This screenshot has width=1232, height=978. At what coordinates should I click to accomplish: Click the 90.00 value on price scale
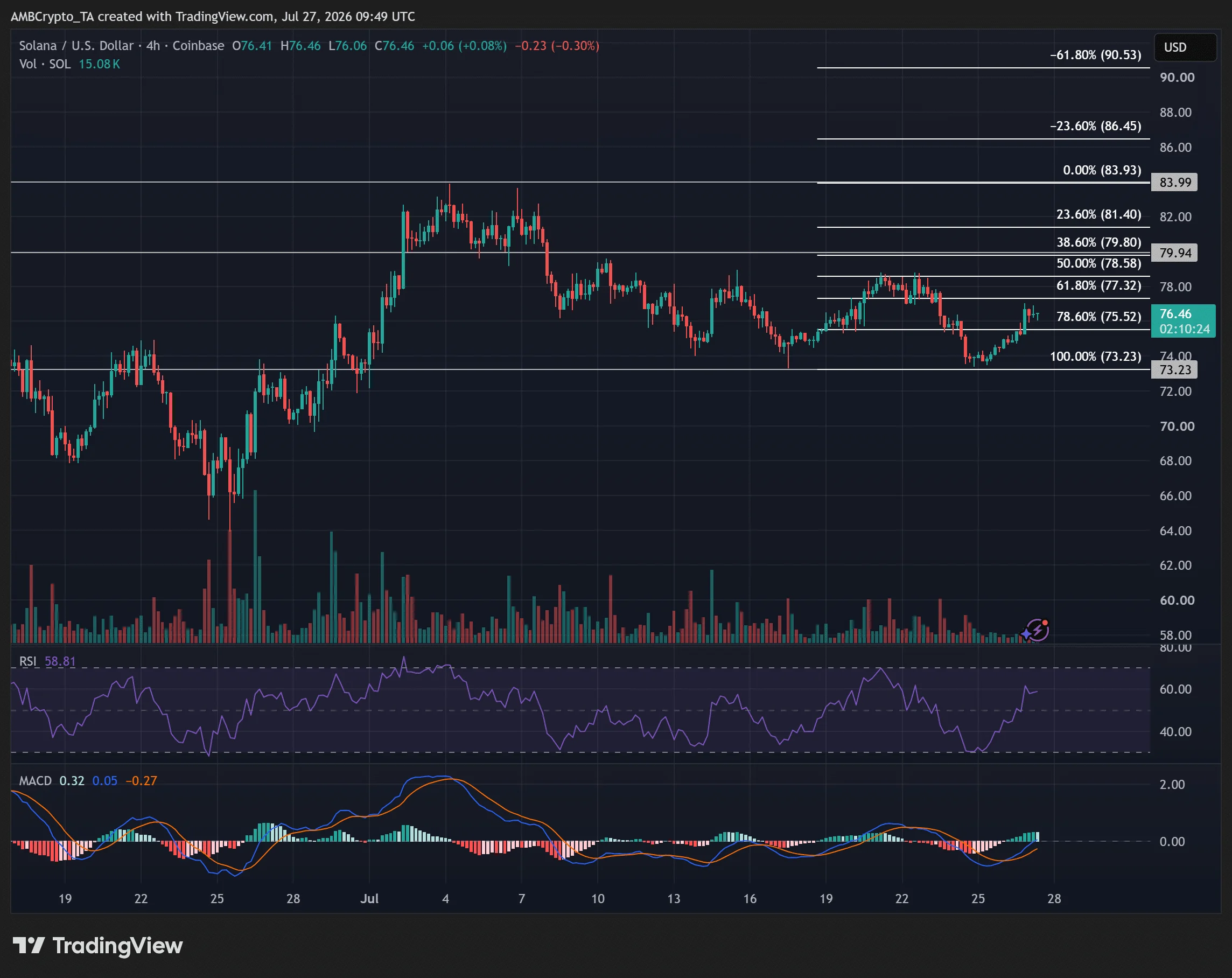(1177, 78)
